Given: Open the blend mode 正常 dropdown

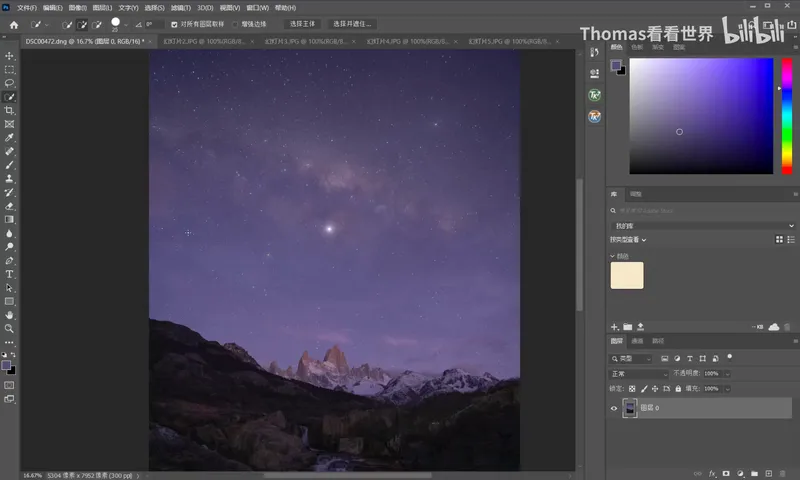Looking at the screenshot, I should tap(639, 374).
